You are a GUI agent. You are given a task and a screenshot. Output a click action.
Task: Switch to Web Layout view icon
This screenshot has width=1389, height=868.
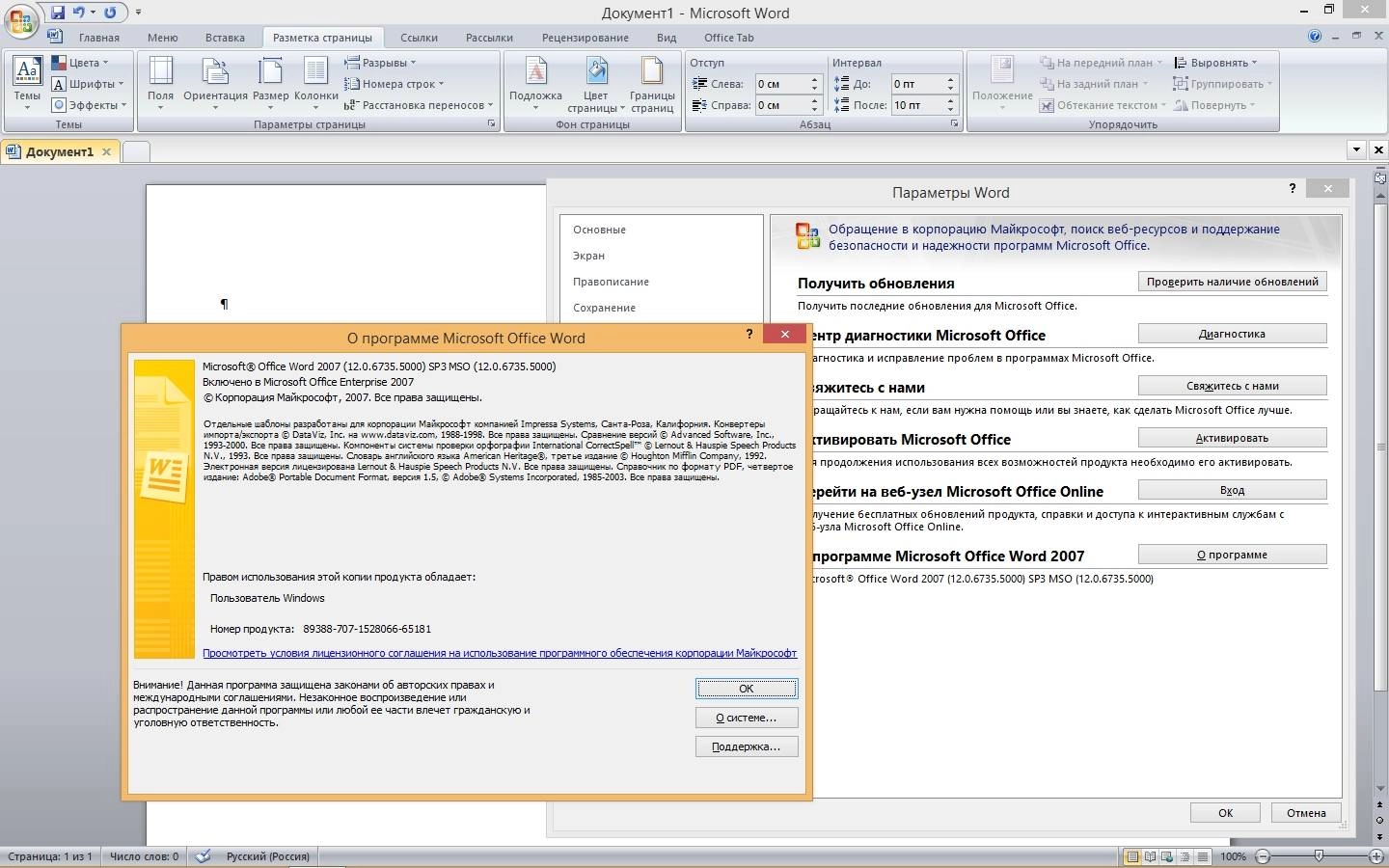click(1168, 856)
